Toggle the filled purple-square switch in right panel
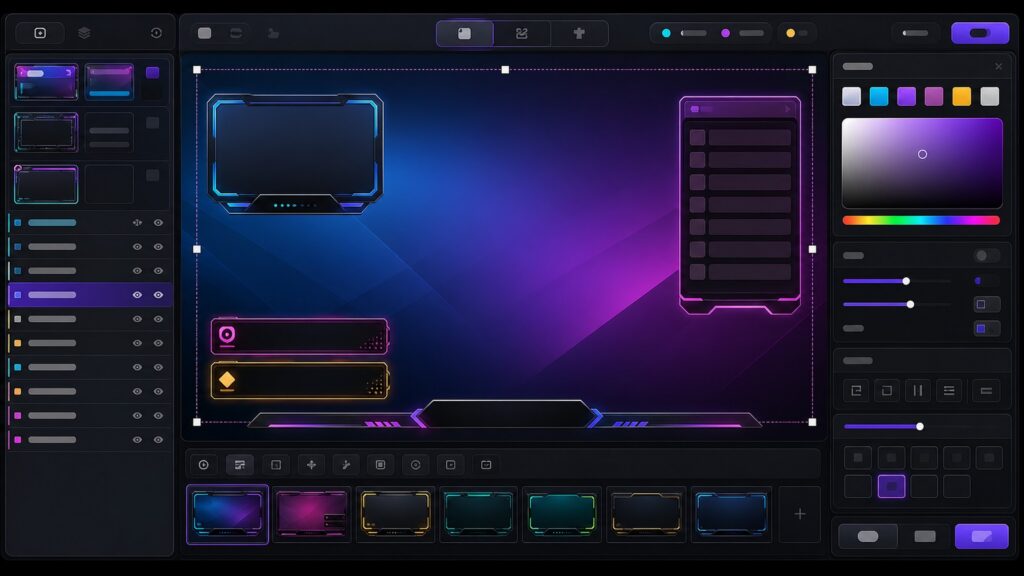The image size is (1024, 576). (986, 328)
